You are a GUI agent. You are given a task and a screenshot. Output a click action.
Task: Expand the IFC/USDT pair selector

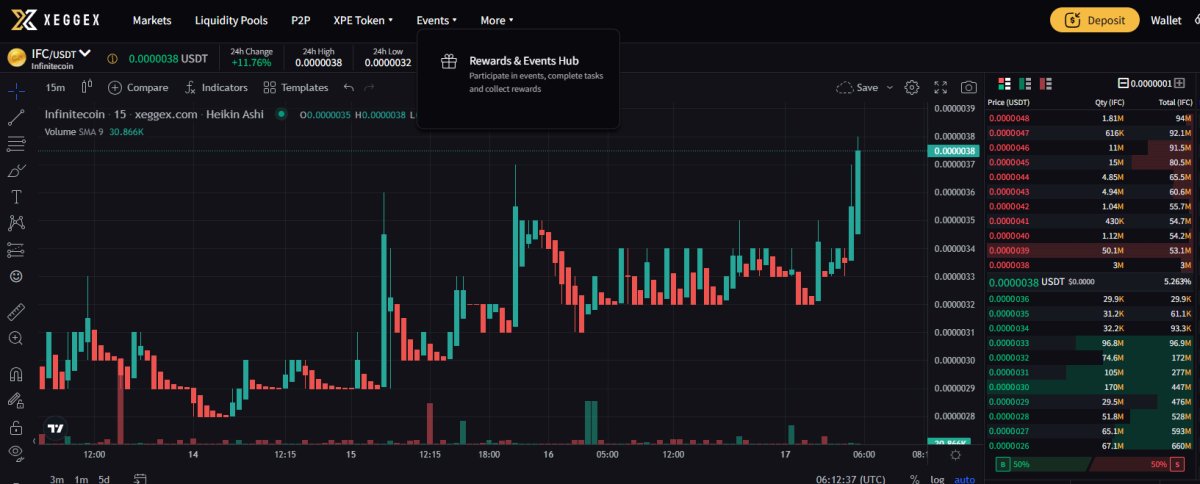tap(61, 53)
